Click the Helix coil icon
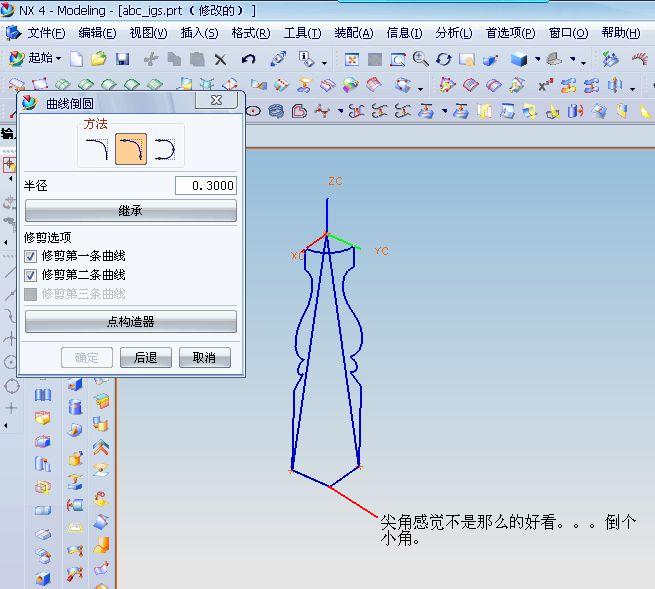 coord(276,111)
